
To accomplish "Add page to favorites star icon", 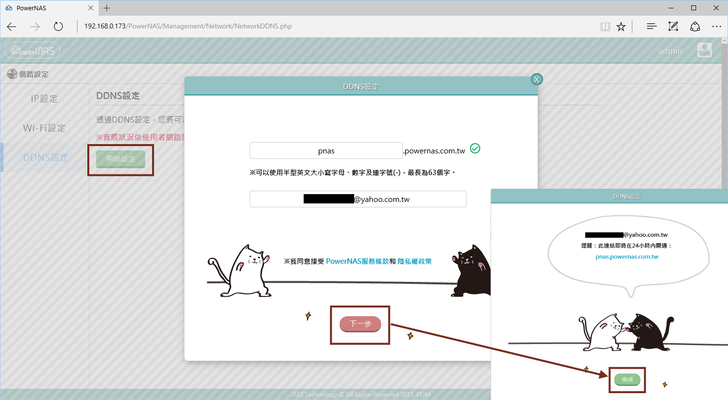I will [621, 26].
